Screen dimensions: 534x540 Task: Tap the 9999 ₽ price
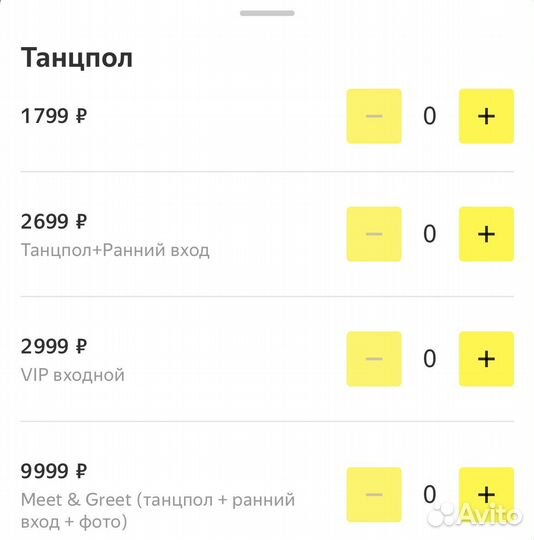(54, 471)
